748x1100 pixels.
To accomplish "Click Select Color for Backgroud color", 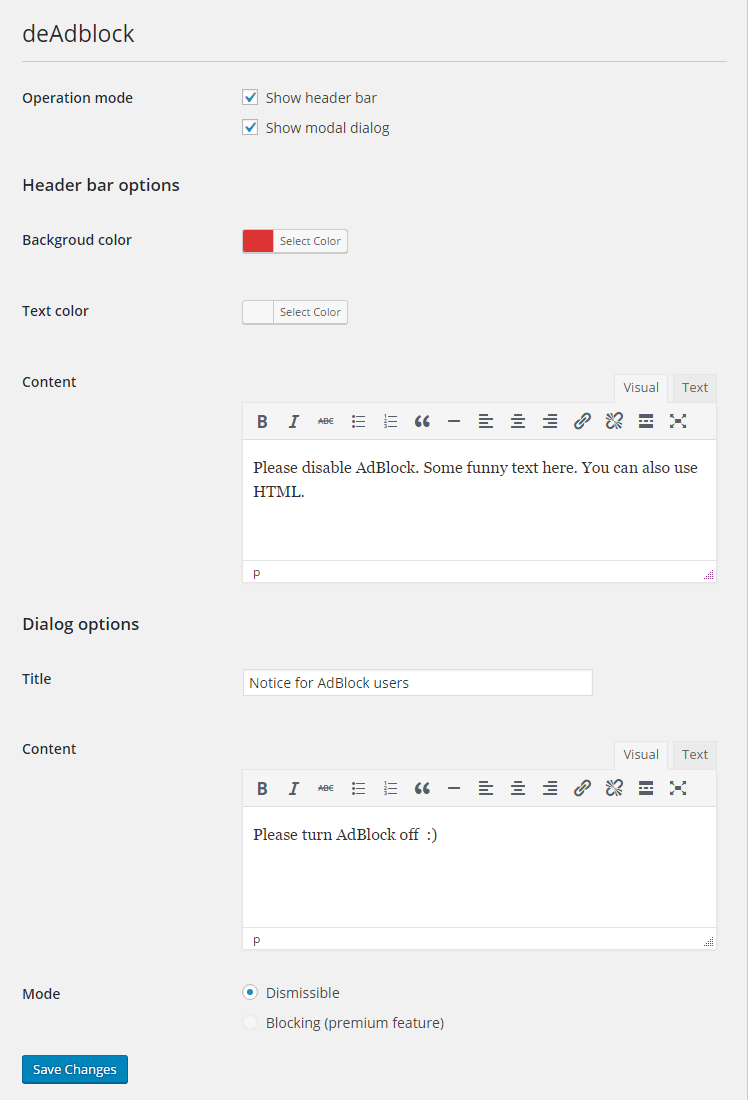I will 310,241.
